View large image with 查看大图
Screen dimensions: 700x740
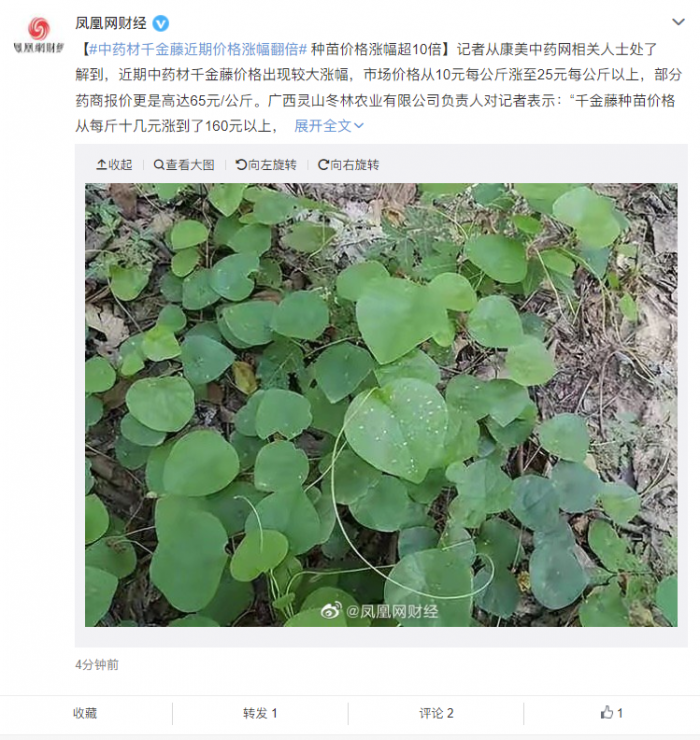click(x=184, y=165)
